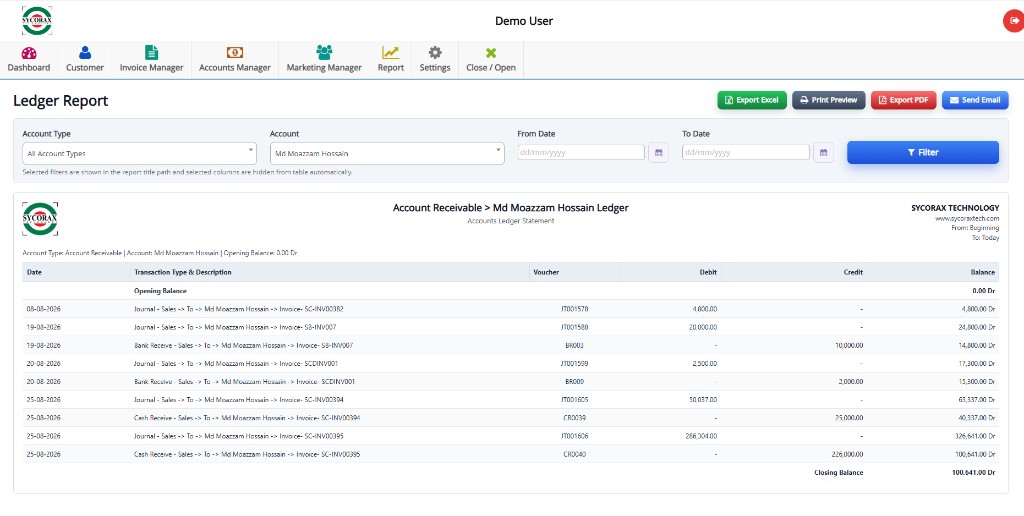The image size is (1024, 516).
Task: Click the 'Accounts Ledger Statement' subtitle
Action: pyautogui.click(x=511, y=221)
